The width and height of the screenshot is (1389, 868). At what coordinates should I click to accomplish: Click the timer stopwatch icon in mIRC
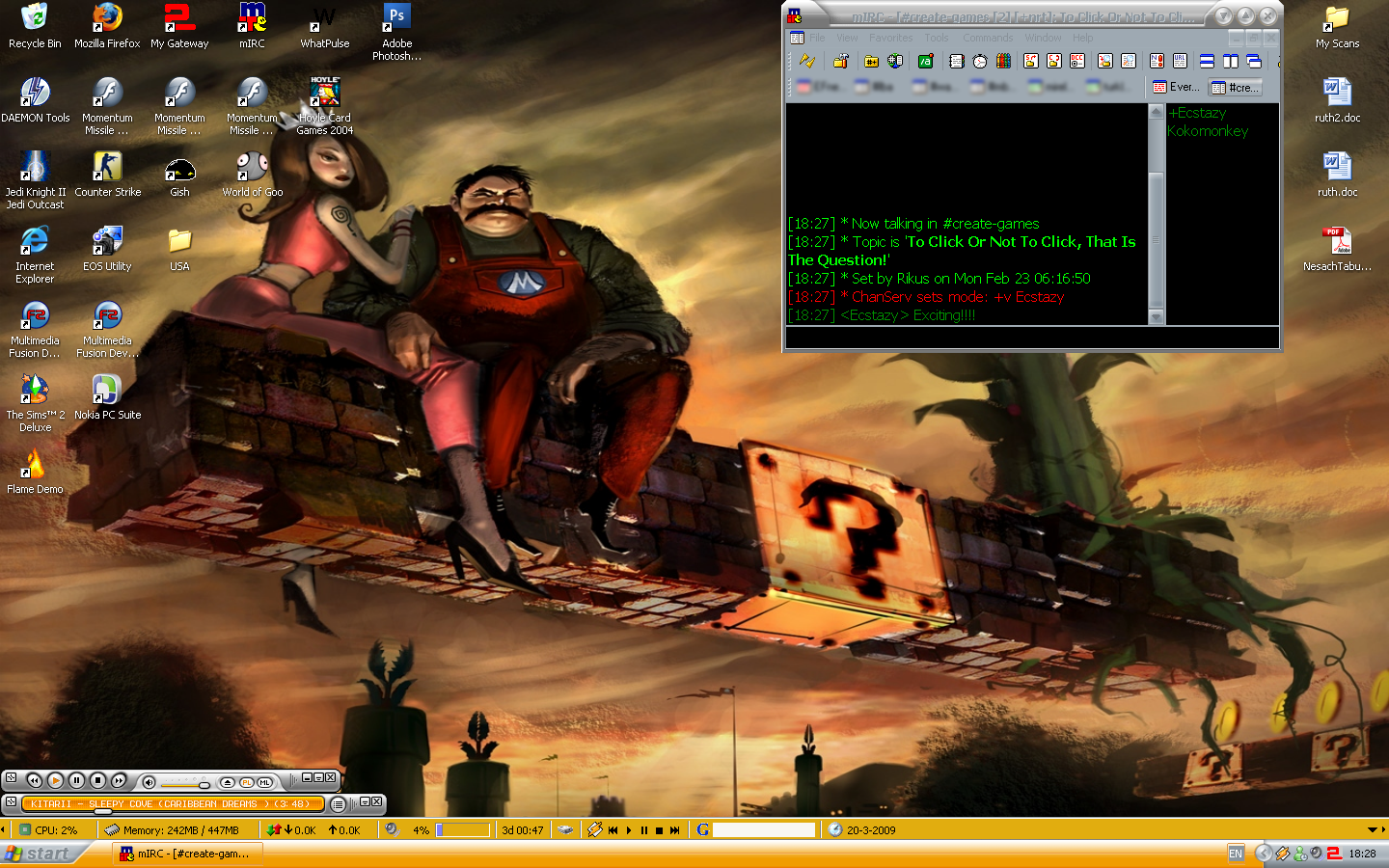980,61
